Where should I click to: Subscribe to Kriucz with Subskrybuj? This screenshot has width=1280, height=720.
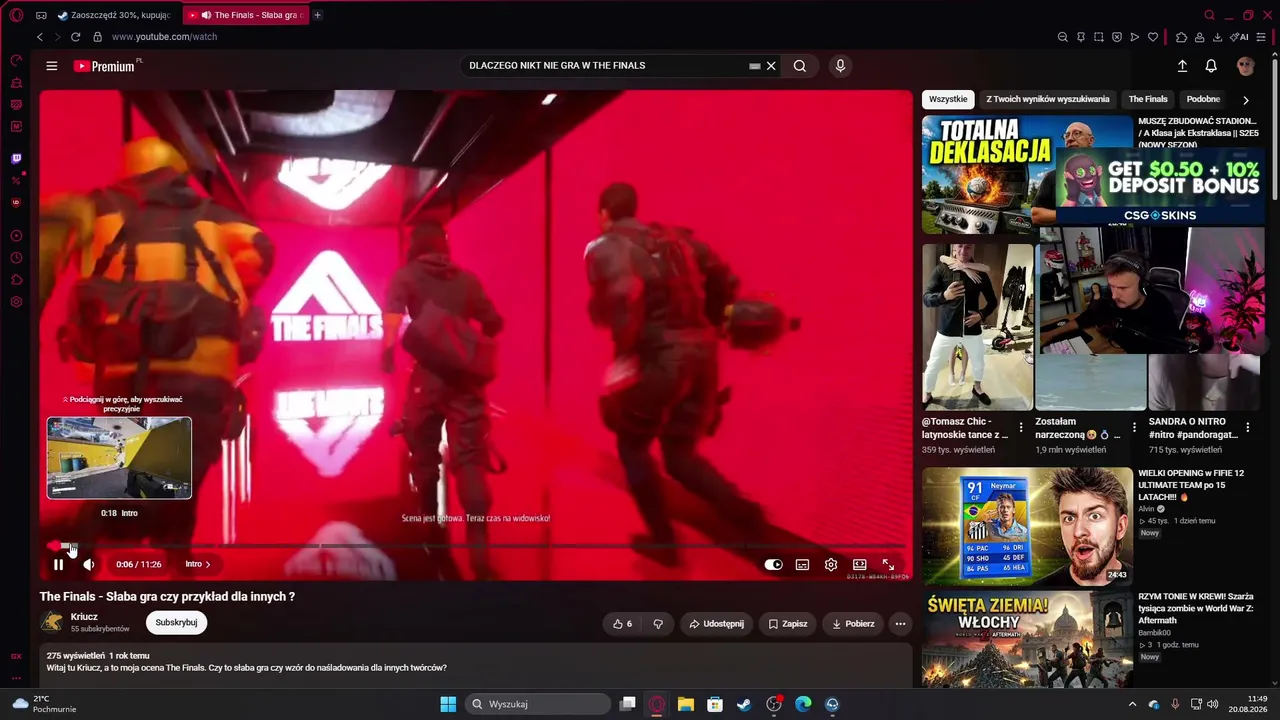[x=176, y=622]
